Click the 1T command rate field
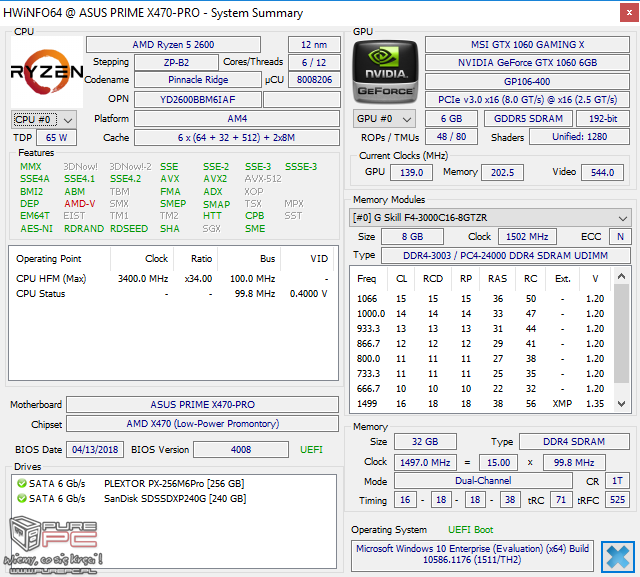 (617, 481)
